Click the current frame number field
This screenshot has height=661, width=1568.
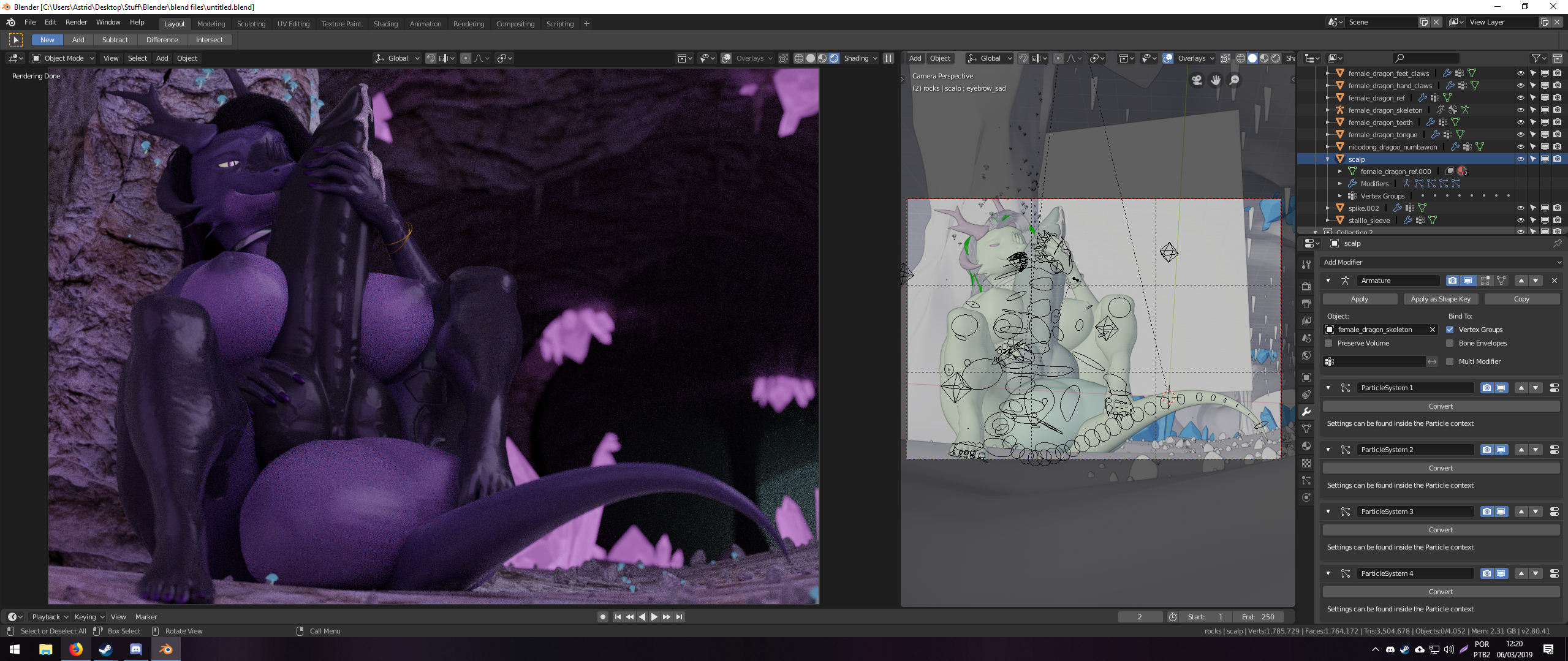point(1140,617)
